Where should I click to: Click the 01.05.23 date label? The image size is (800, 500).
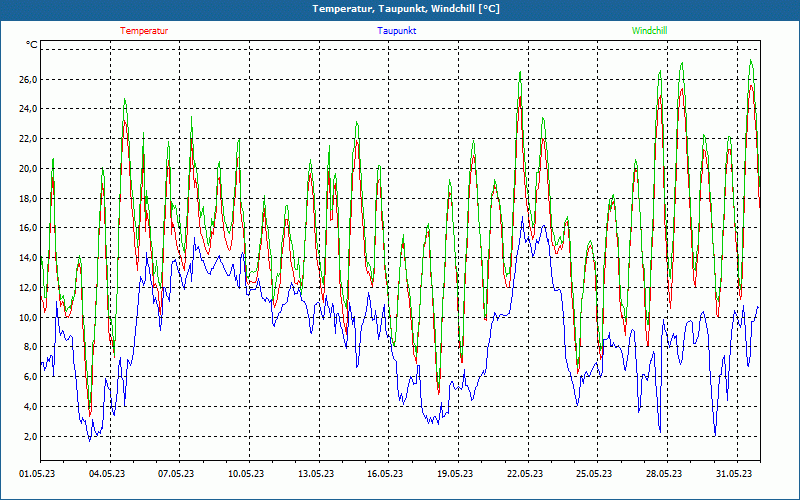[37, 474]
